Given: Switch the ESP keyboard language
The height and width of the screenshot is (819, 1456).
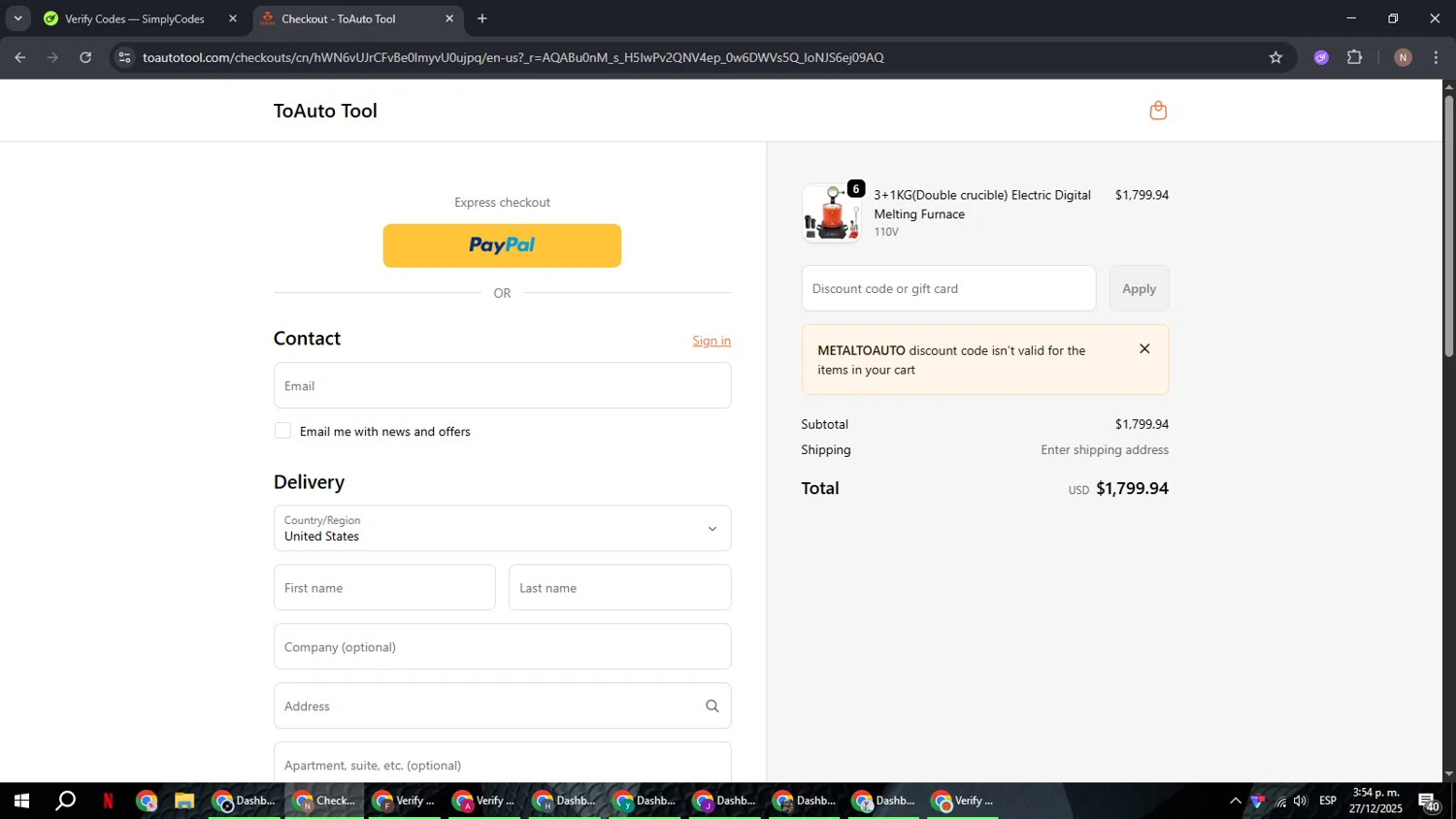Looking at the screenshot, I should (x=1328, y=801).
